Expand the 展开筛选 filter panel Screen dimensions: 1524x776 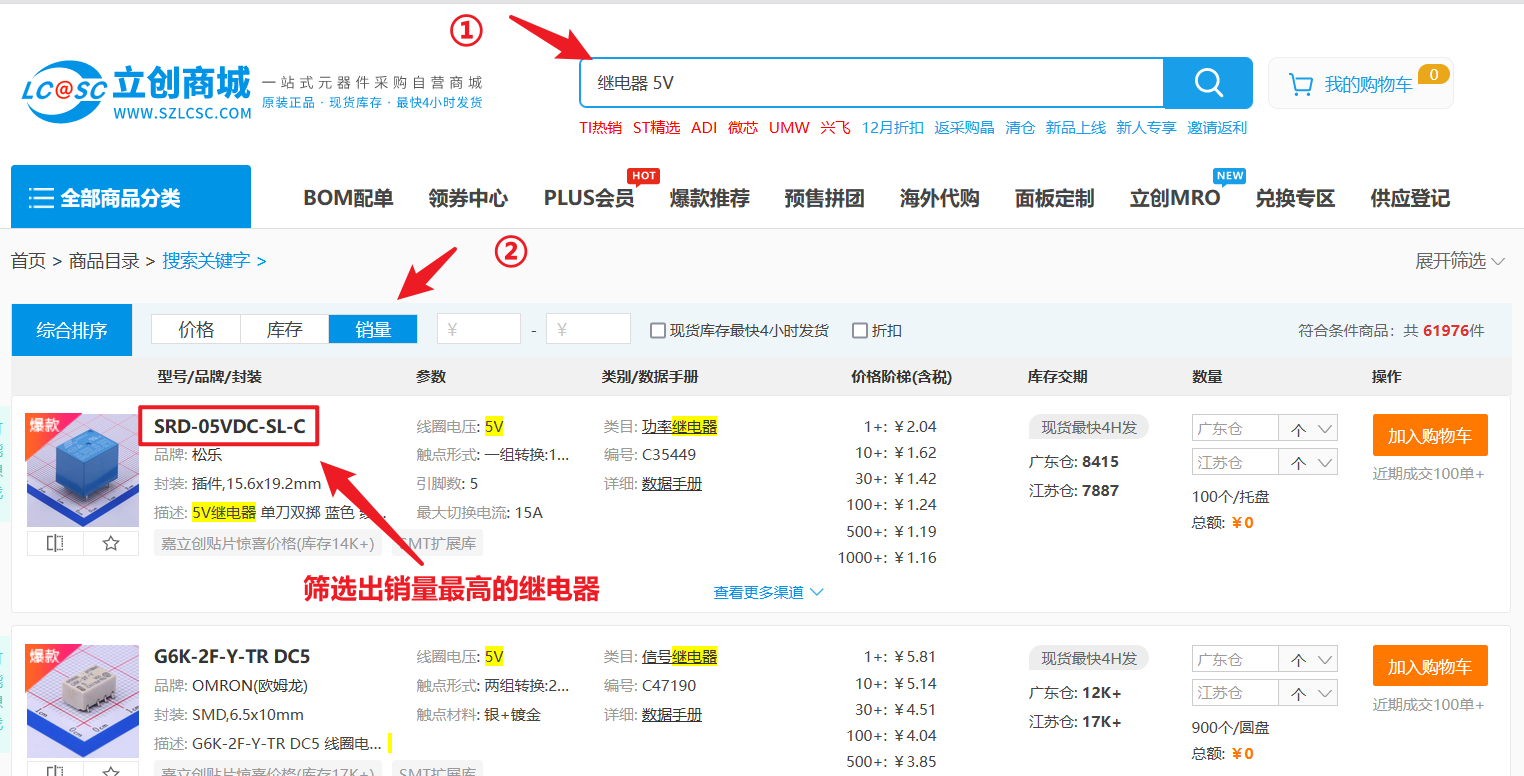tap(1460, 261)
